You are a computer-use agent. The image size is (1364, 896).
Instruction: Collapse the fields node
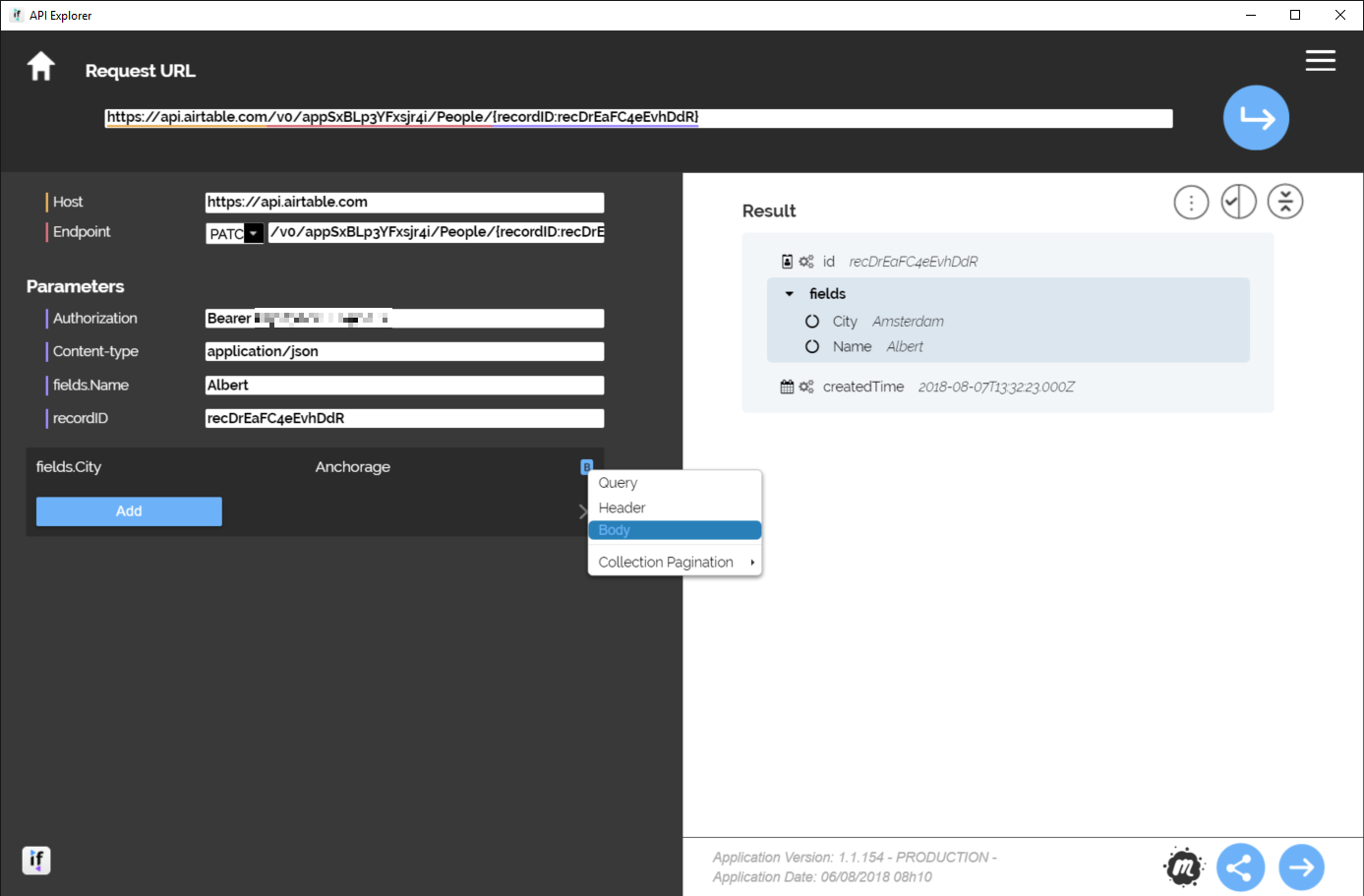point(789,294)
